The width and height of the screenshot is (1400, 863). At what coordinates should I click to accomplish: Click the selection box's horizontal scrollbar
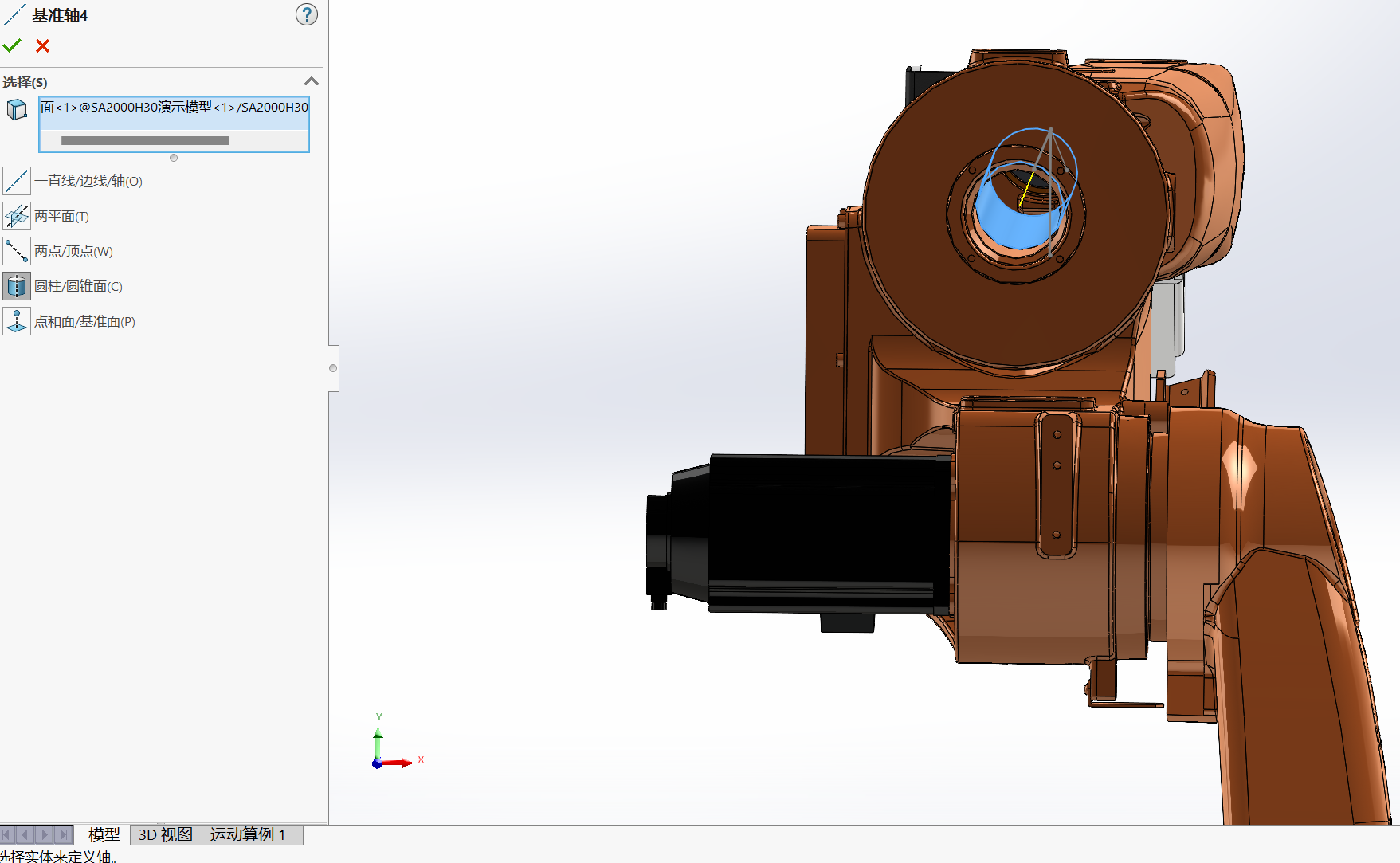(145, 141)
